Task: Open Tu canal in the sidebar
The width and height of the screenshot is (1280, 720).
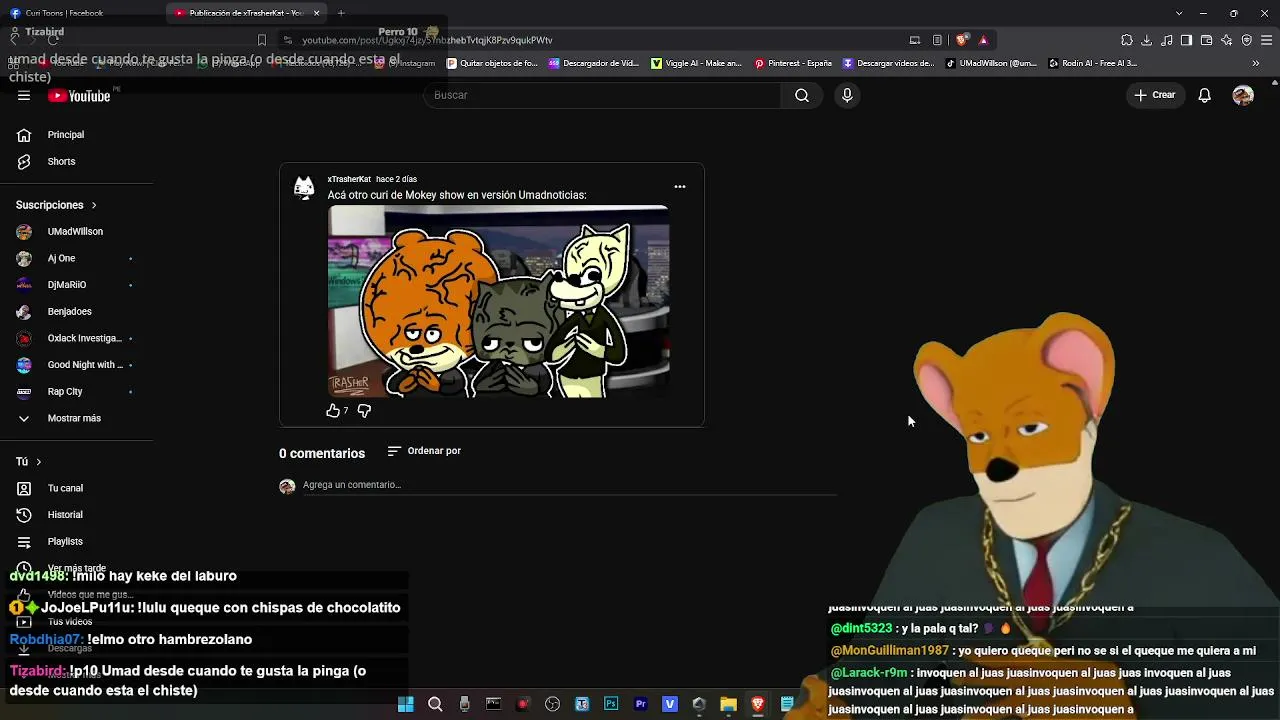Action: (x=65, y=488)
